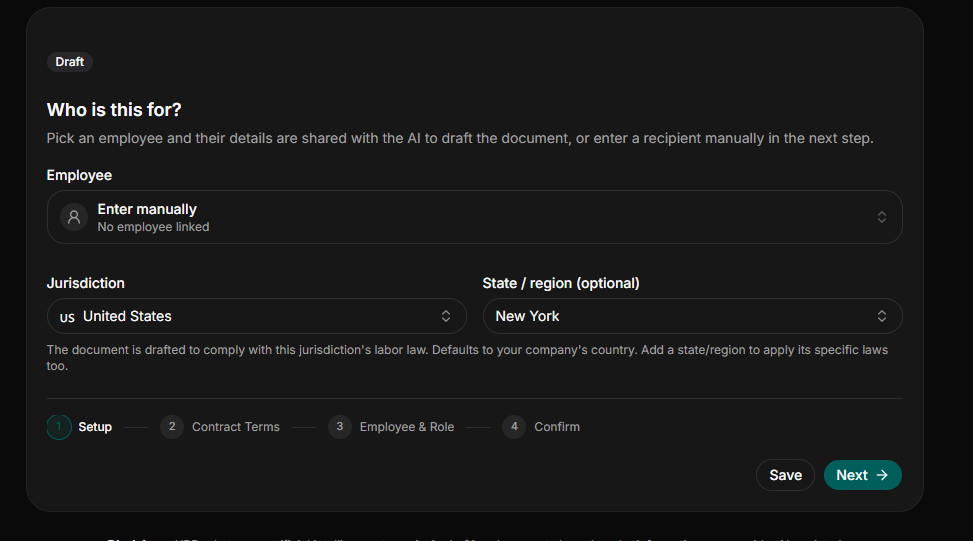
Task: Toggle the Jurisdiction field's chevron arrows
Action: point(446,316)
